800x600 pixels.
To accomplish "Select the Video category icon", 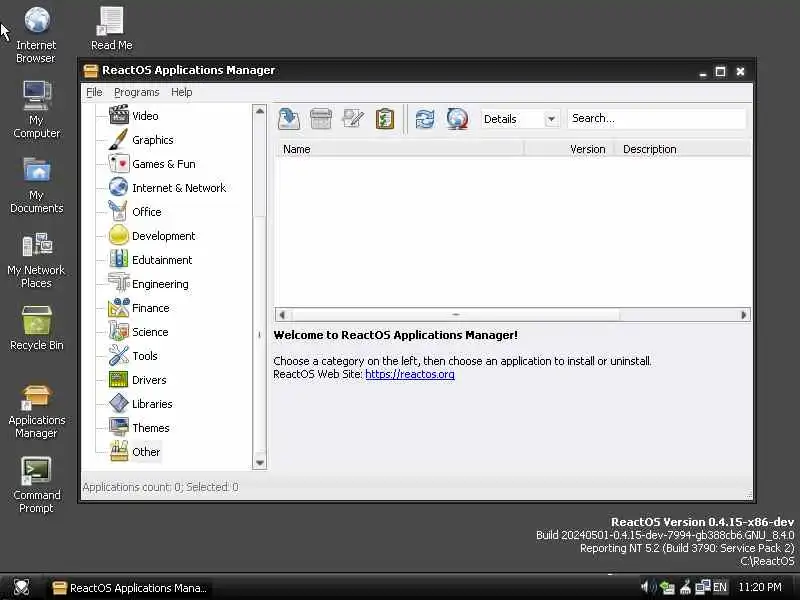I will 118,115.
